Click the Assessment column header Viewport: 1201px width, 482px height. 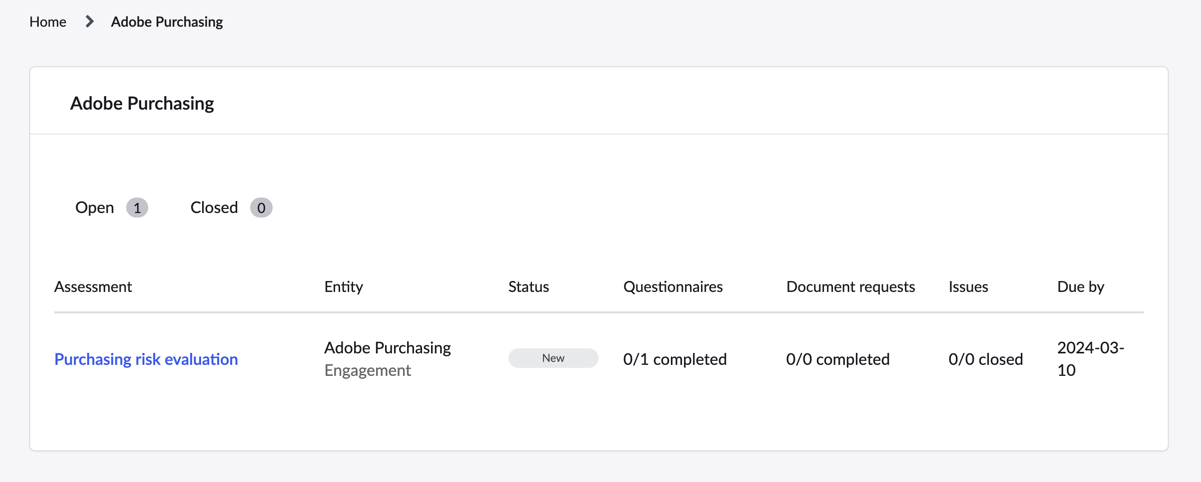tap(93, 286)
